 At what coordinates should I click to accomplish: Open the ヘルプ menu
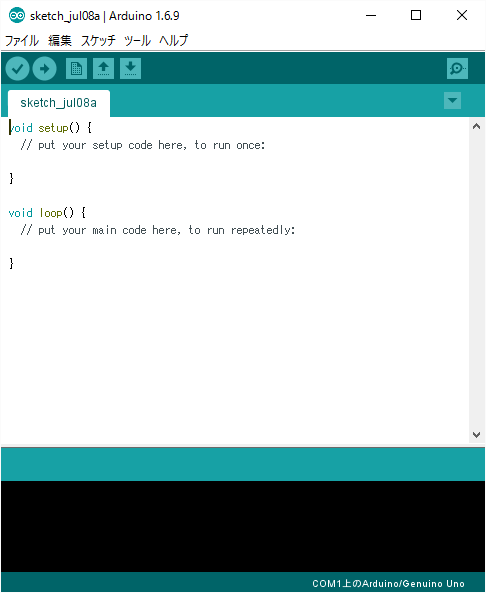(x=174, y=40)
